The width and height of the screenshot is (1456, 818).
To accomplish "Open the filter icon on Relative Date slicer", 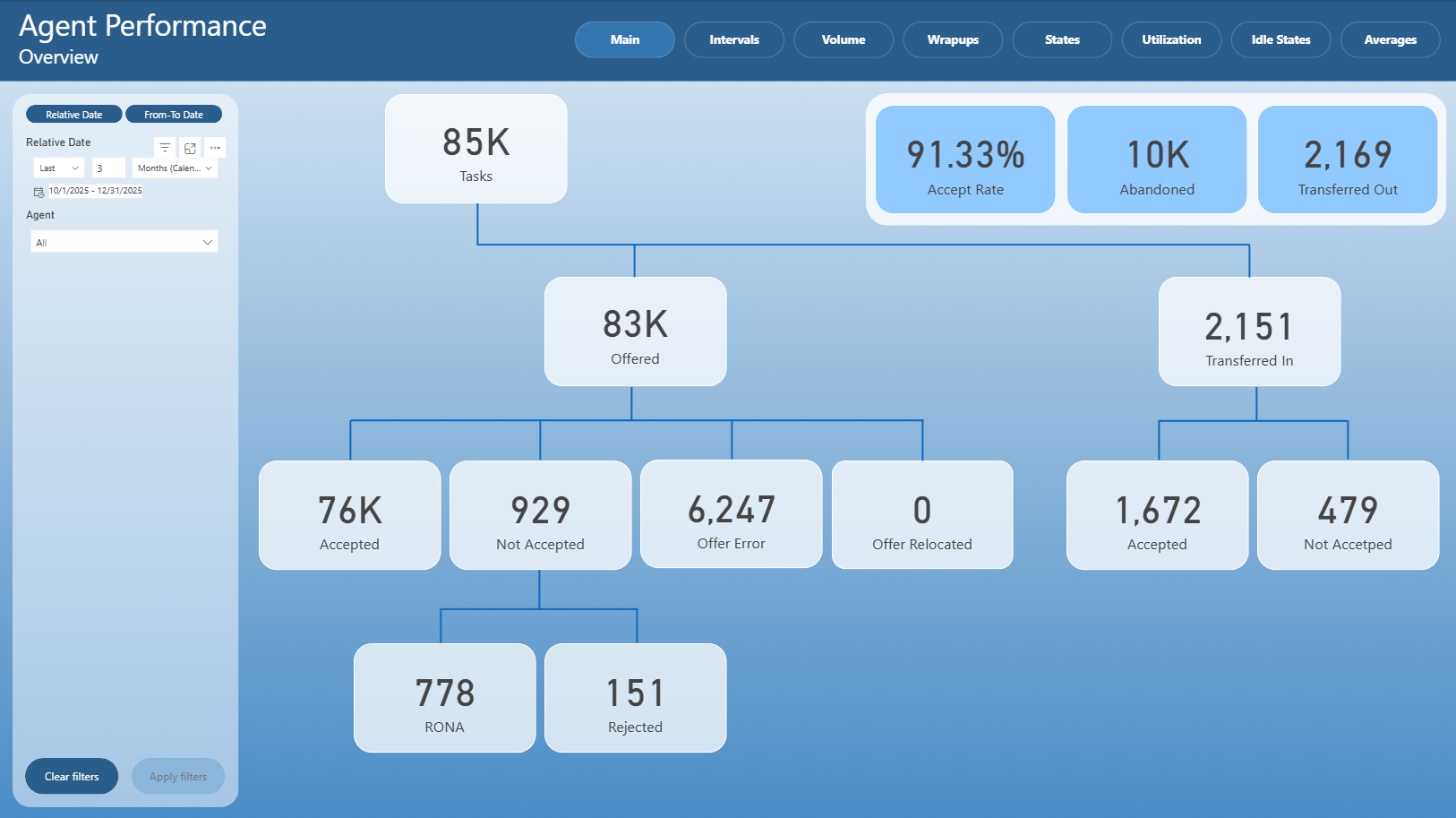I will pos(165,148).
